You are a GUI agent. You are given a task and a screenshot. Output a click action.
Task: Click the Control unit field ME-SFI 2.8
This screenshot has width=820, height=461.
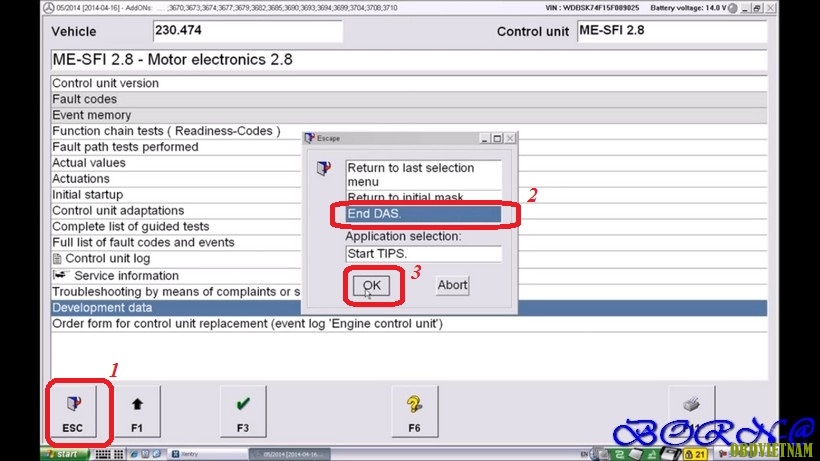point(672,31)
